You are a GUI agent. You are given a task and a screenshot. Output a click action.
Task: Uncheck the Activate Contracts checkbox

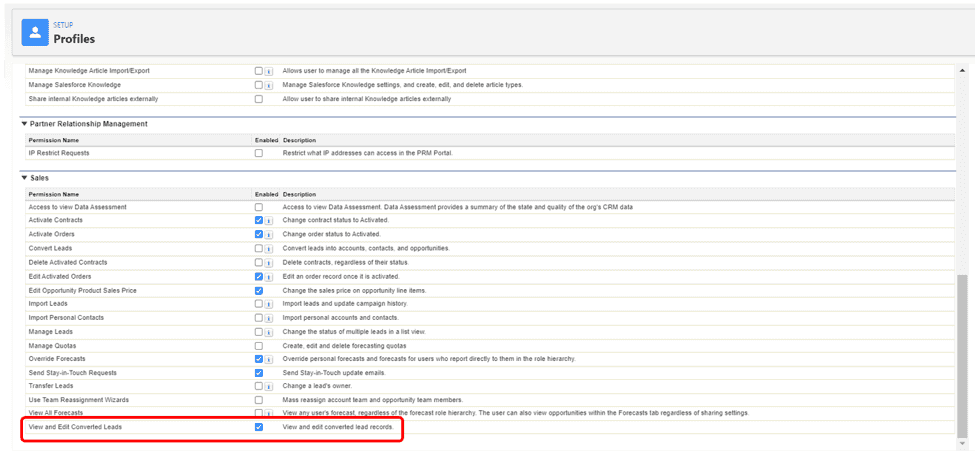259,221
